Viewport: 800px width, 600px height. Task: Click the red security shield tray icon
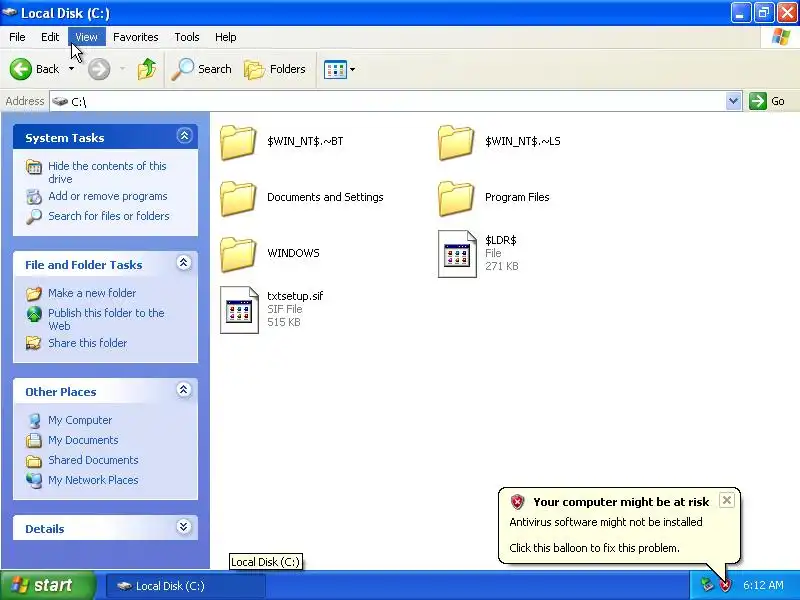click(x=725, y=585)
